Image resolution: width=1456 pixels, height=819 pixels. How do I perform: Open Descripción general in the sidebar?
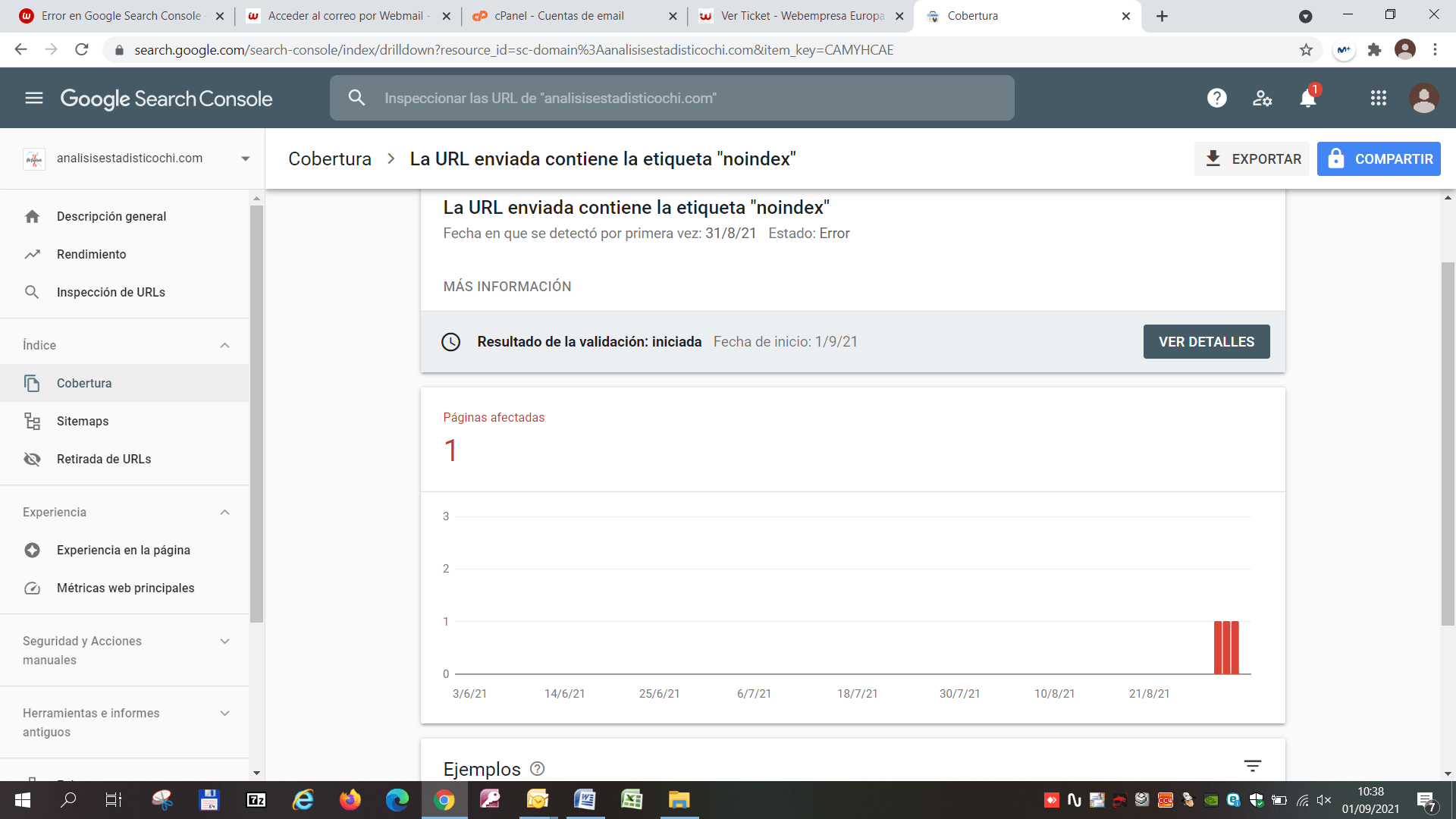pos(124,217)
